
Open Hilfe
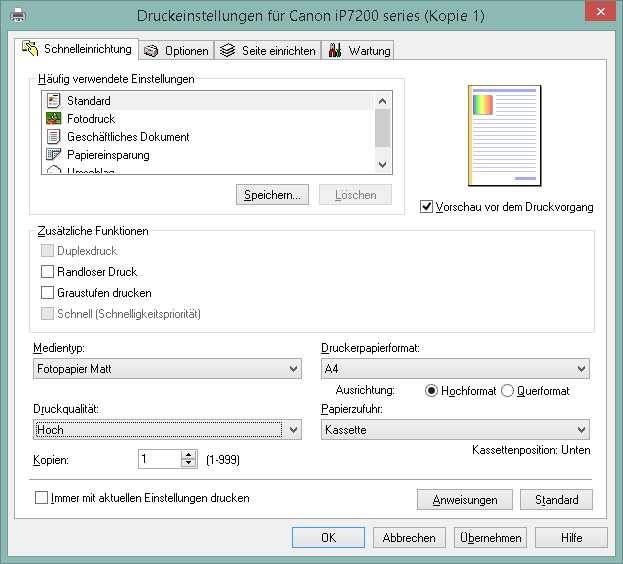pyautogui.click(x=571, y=538)
